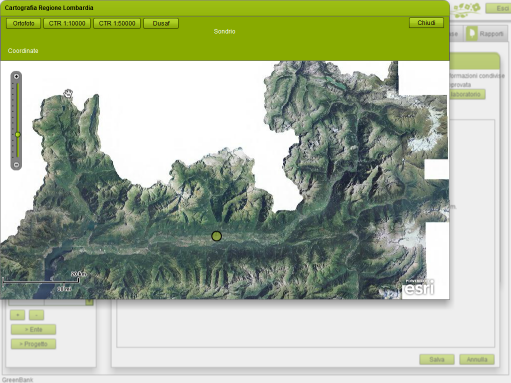This screenshot has height=383, width=511.
Task: Click the Coordinate label
Action: 23,51
